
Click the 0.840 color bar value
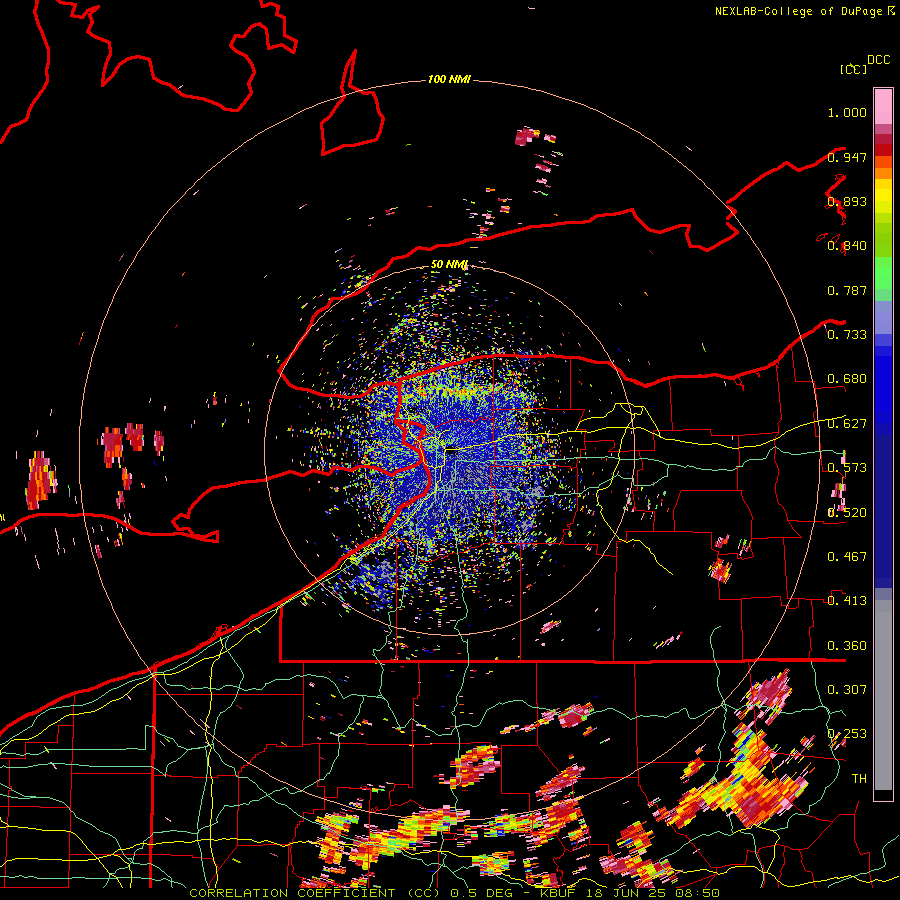pyautogui.click(x=847, y=246)
